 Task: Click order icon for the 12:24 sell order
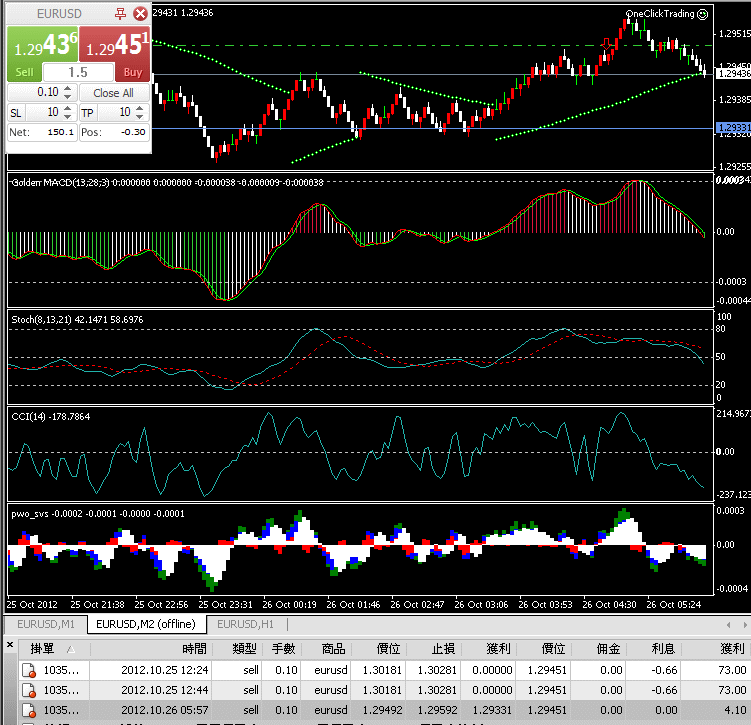click(29, 670)
